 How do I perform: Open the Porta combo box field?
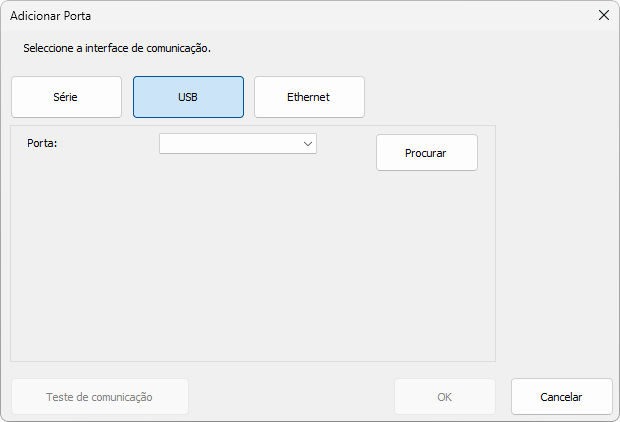[238, 144]
